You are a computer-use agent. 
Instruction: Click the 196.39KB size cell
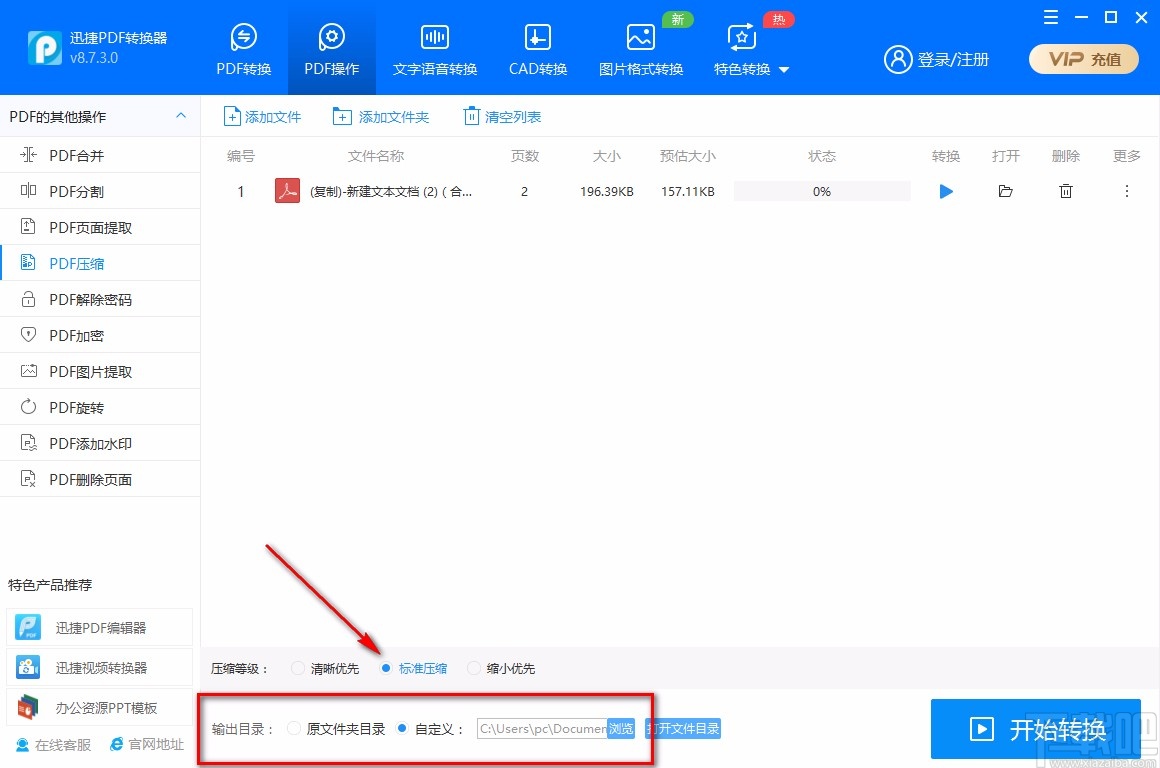607,192
